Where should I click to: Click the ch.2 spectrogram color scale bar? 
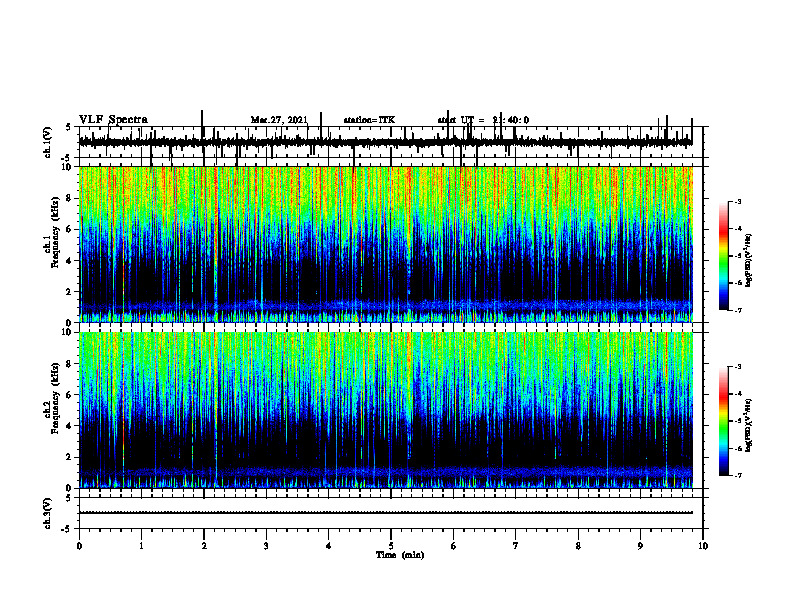(724, 421)
